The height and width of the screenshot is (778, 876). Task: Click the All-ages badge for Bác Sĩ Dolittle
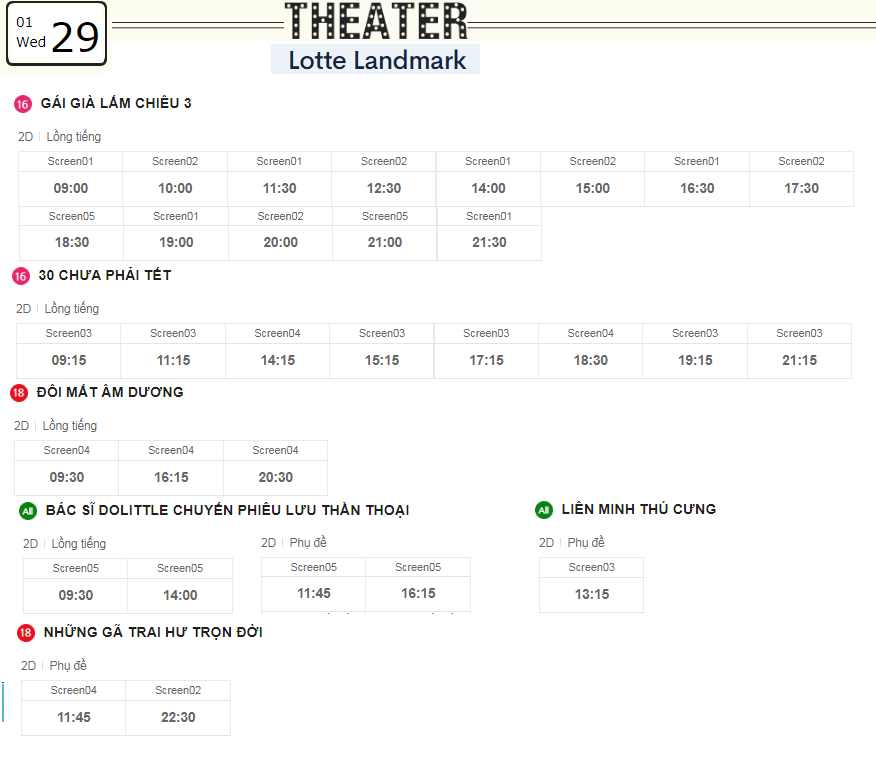click(x=28, y=510)
